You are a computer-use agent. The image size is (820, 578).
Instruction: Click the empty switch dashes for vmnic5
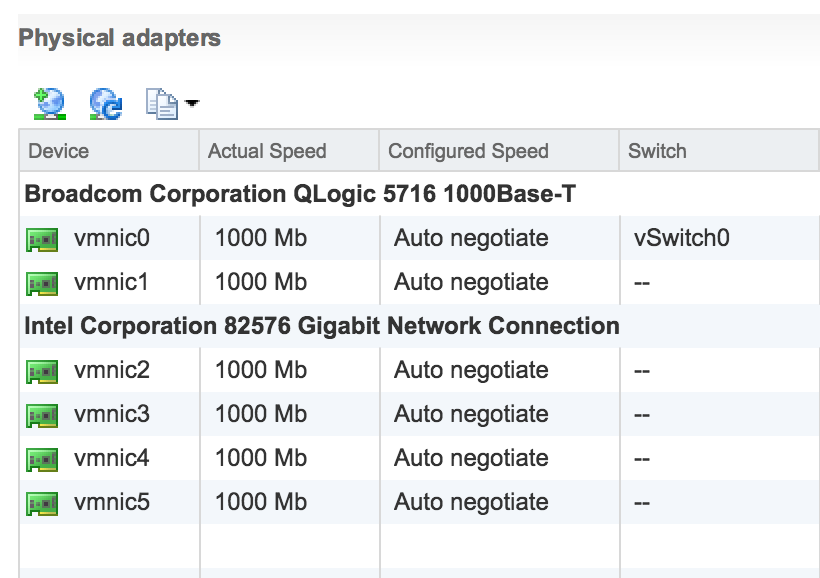(642, 503)
